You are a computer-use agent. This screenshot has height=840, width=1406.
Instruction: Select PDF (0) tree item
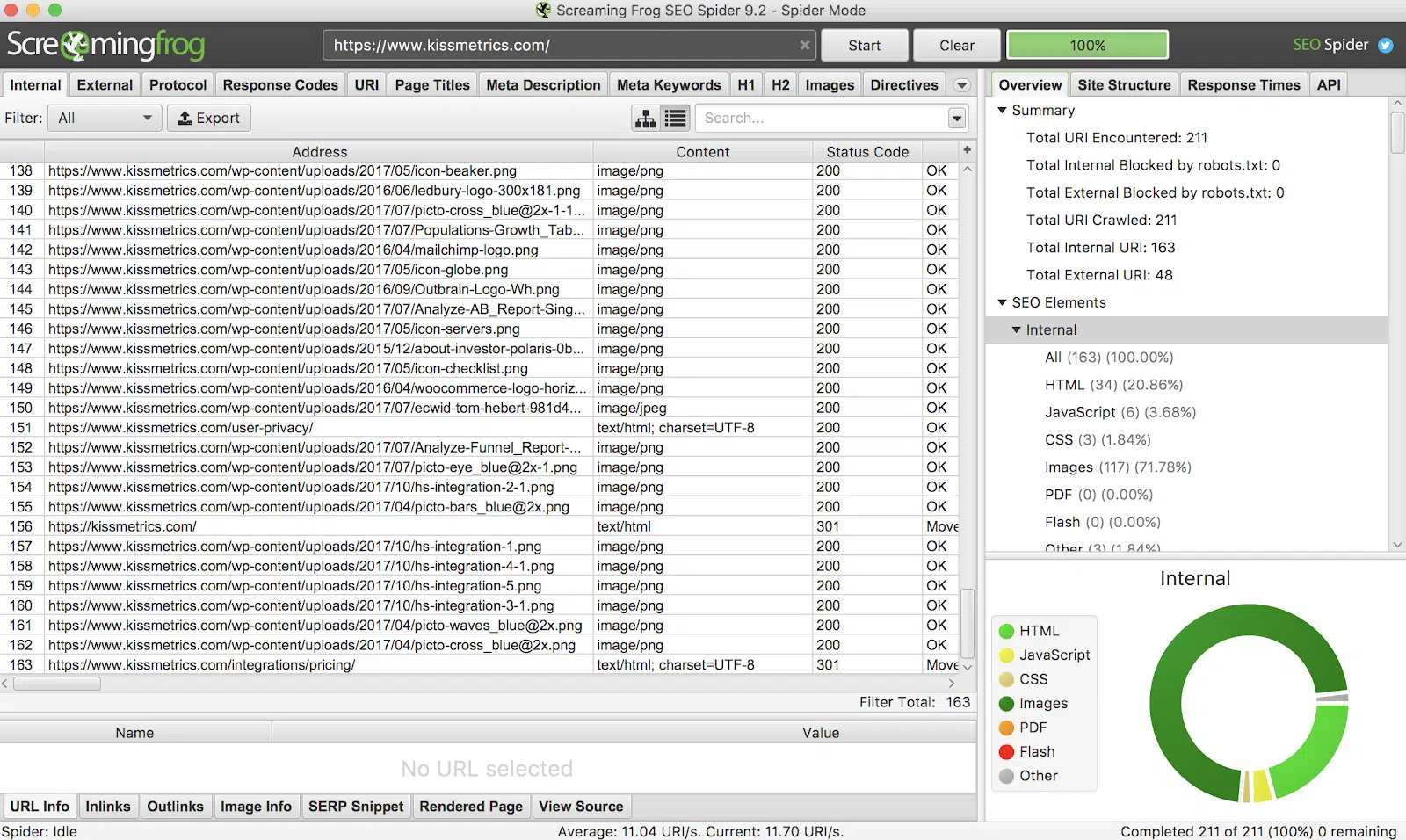[1098, 495]
